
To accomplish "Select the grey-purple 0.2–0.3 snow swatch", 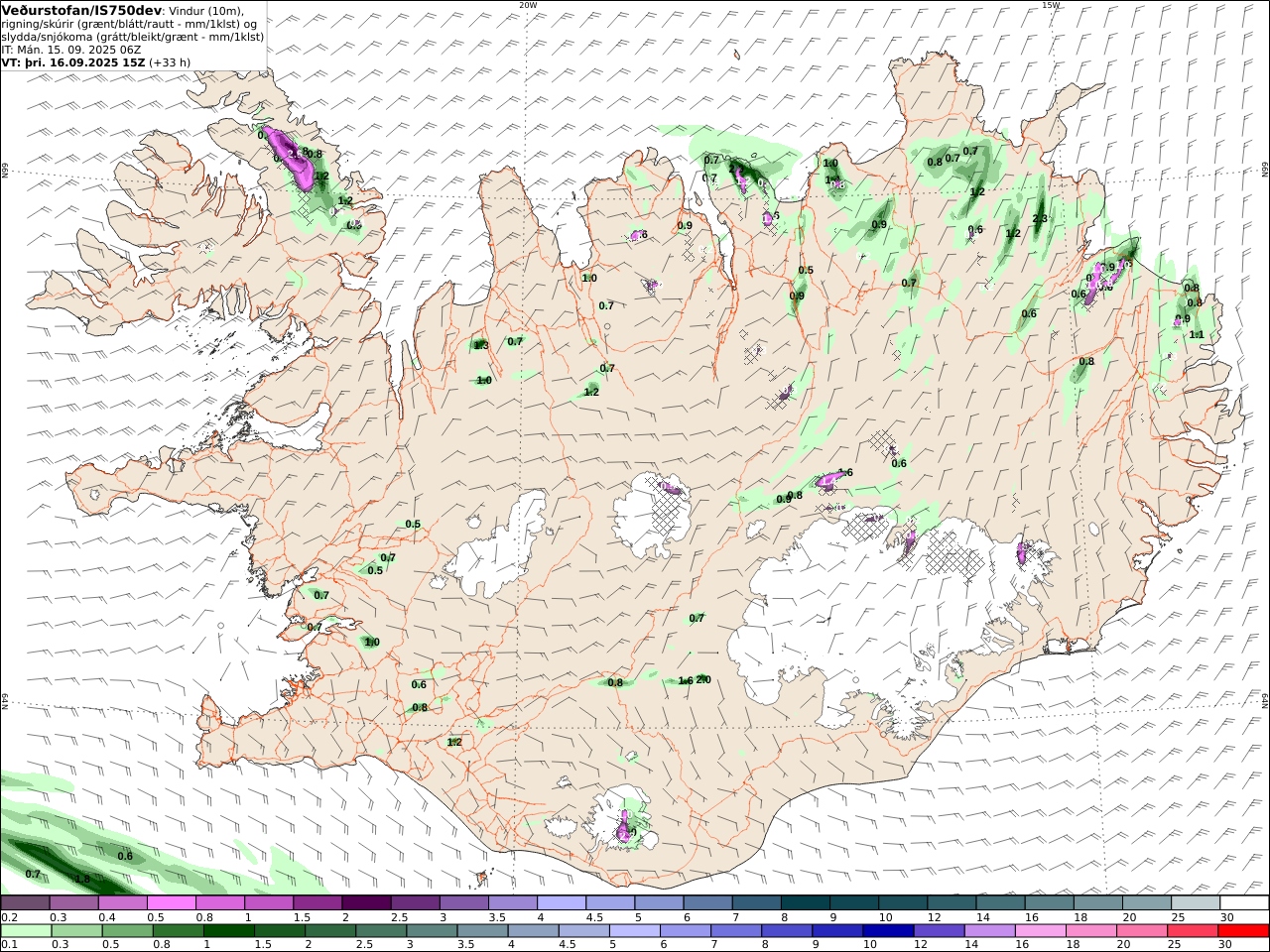I will click(25, 903).
